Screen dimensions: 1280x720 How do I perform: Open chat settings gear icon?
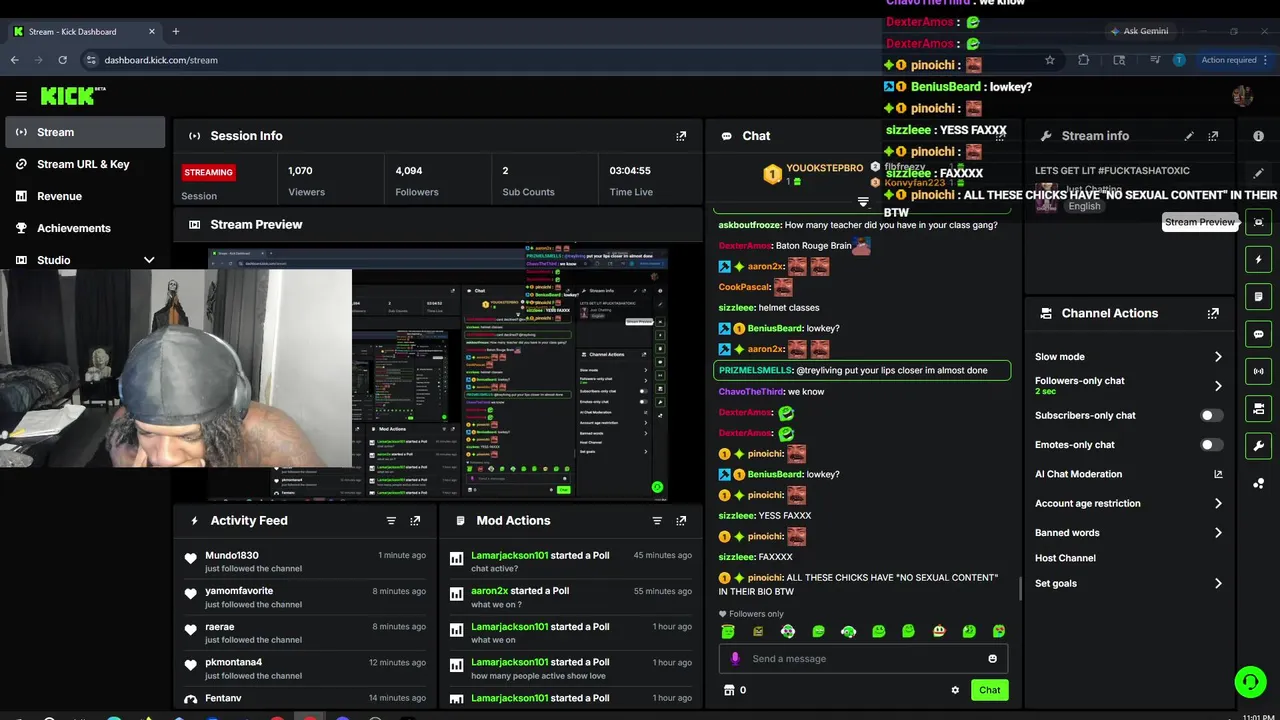point(955,690)
